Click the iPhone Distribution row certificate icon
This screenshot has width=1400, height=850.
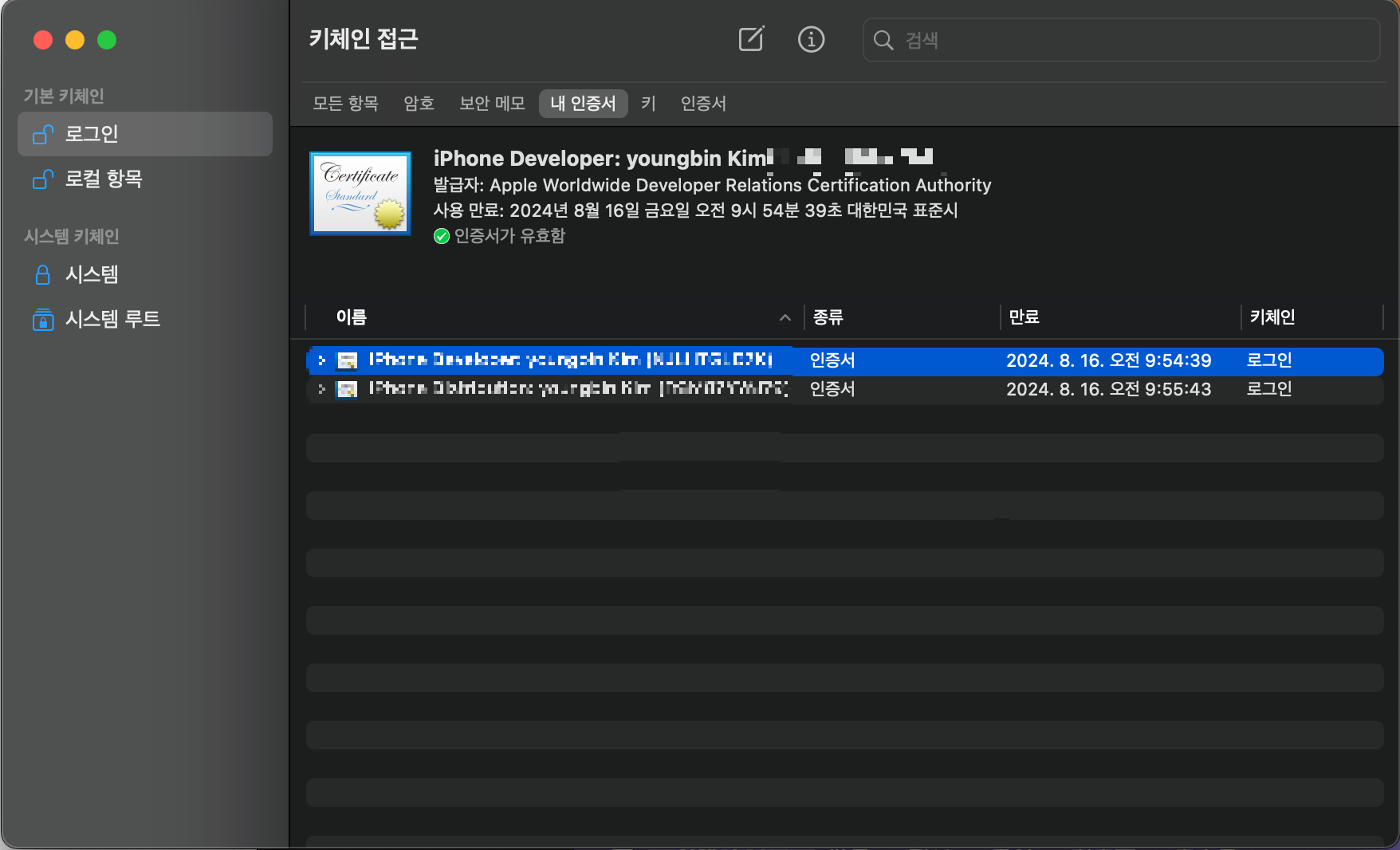(x=347, y=389)
